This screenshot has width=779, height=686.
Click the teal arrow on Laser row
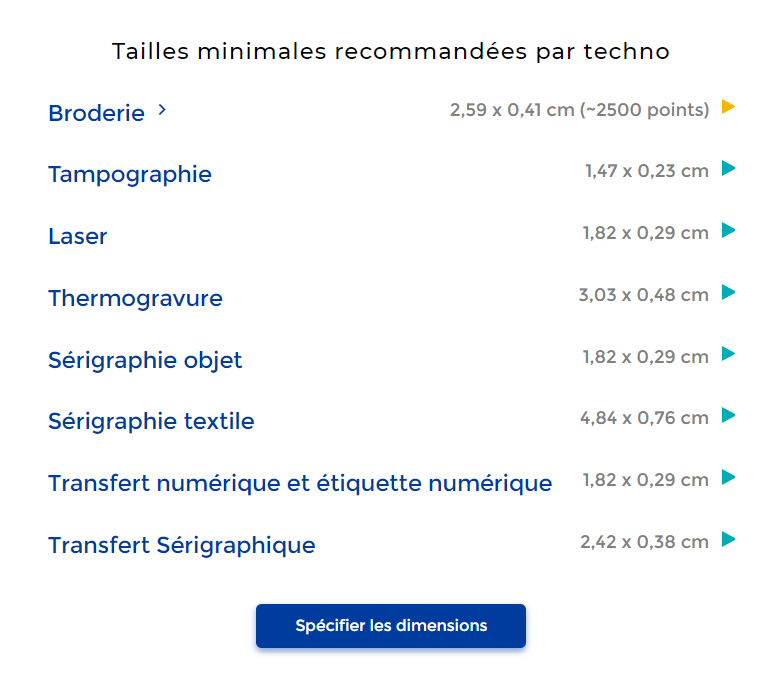point(729,231)
